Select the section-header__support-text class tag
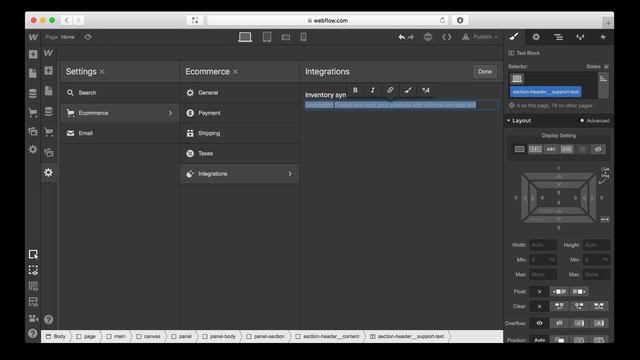The height and width of the screenshot is (360, 640). 546,92
